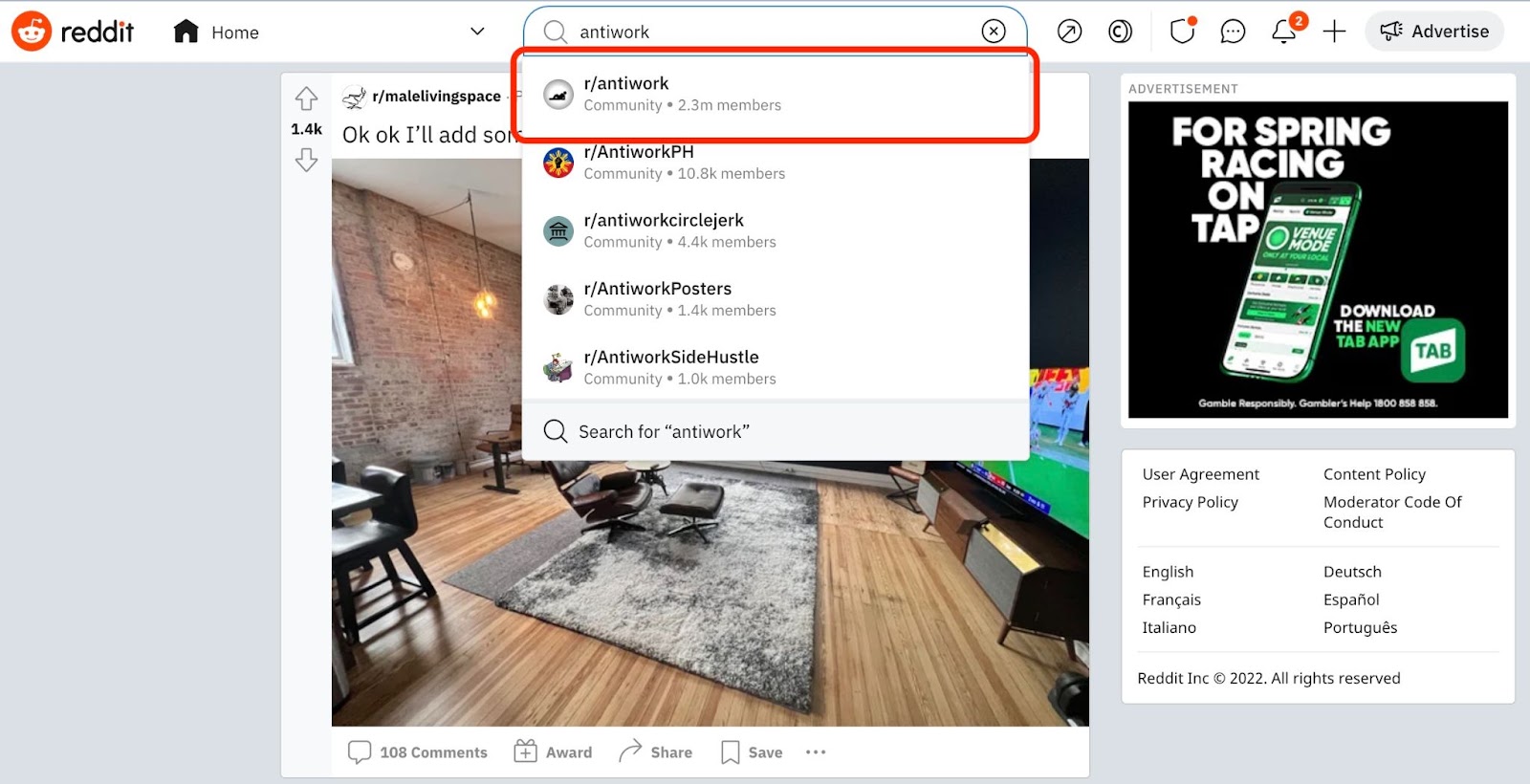
Task: Open 108 Comments on post
Action: point(417,752)
